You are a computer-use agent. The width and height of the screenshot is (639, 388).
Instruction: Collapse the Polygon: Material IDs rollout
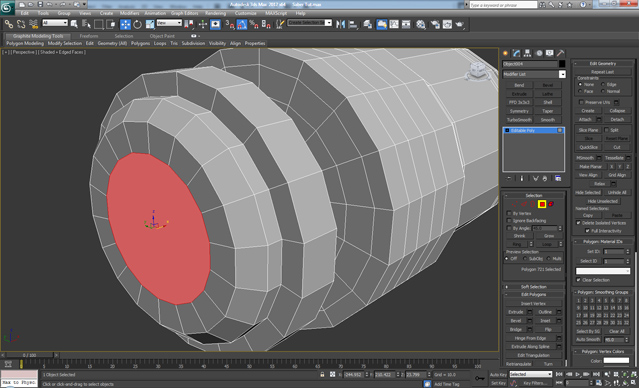pos(603,241)
